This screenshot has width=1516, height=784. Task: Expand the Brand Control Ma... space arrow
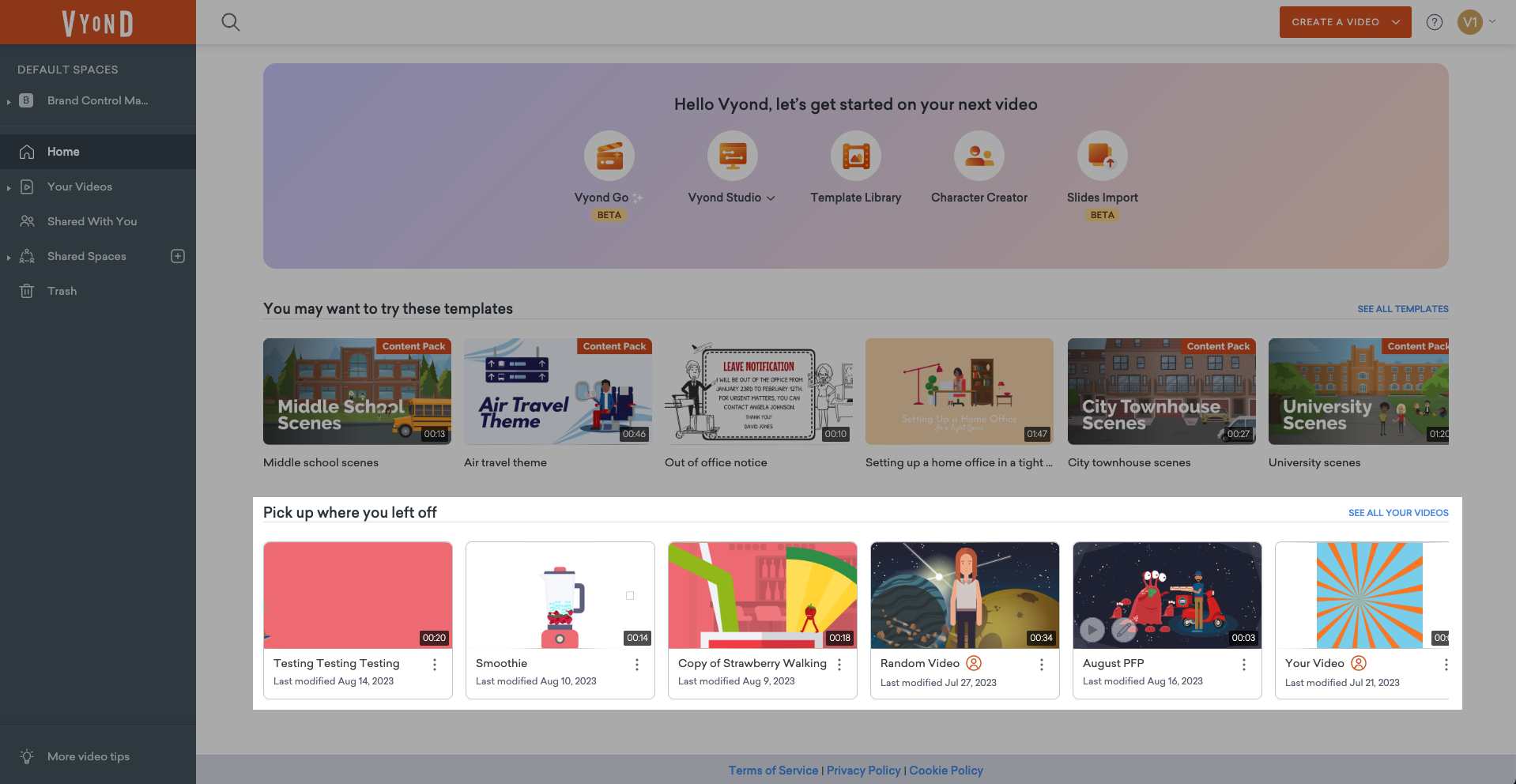click(9, 101)
